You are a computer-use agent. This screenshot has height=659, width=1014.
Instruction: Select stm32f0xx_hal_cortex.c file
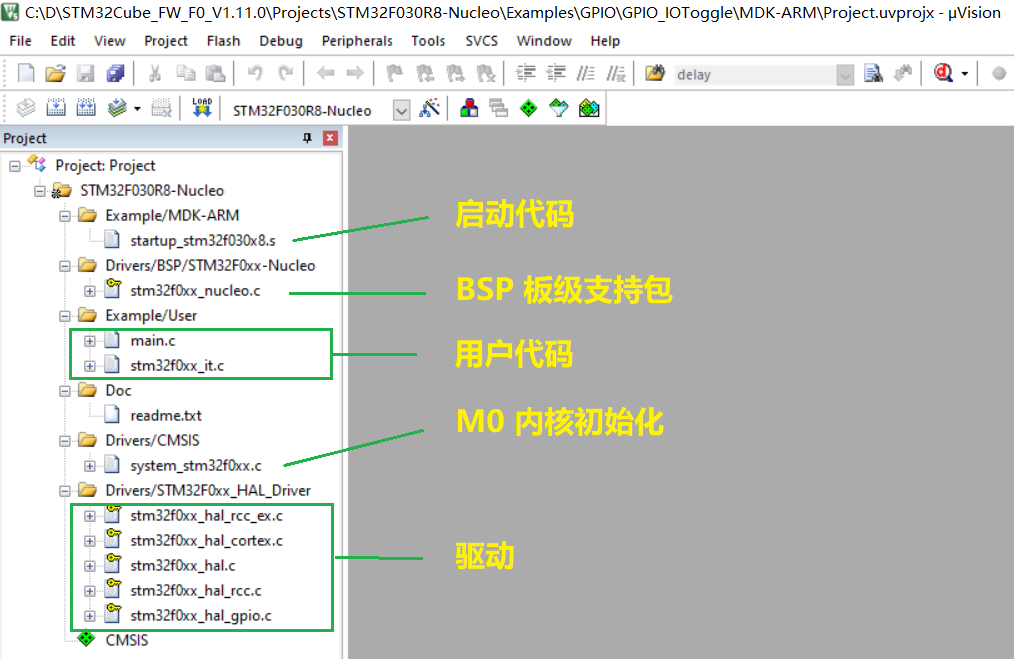point(206,541)
